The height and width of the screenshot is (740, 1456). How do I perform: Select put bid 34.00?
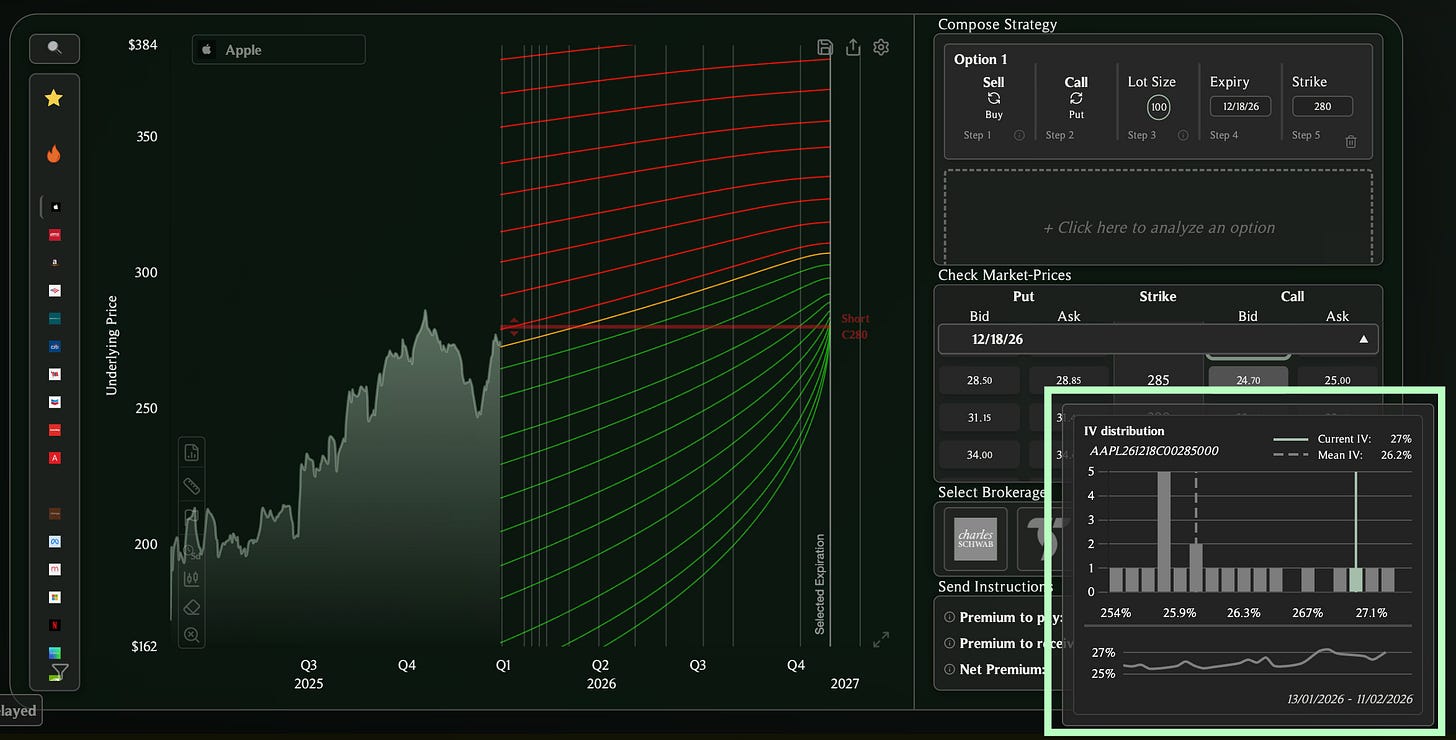click(979, 455)
